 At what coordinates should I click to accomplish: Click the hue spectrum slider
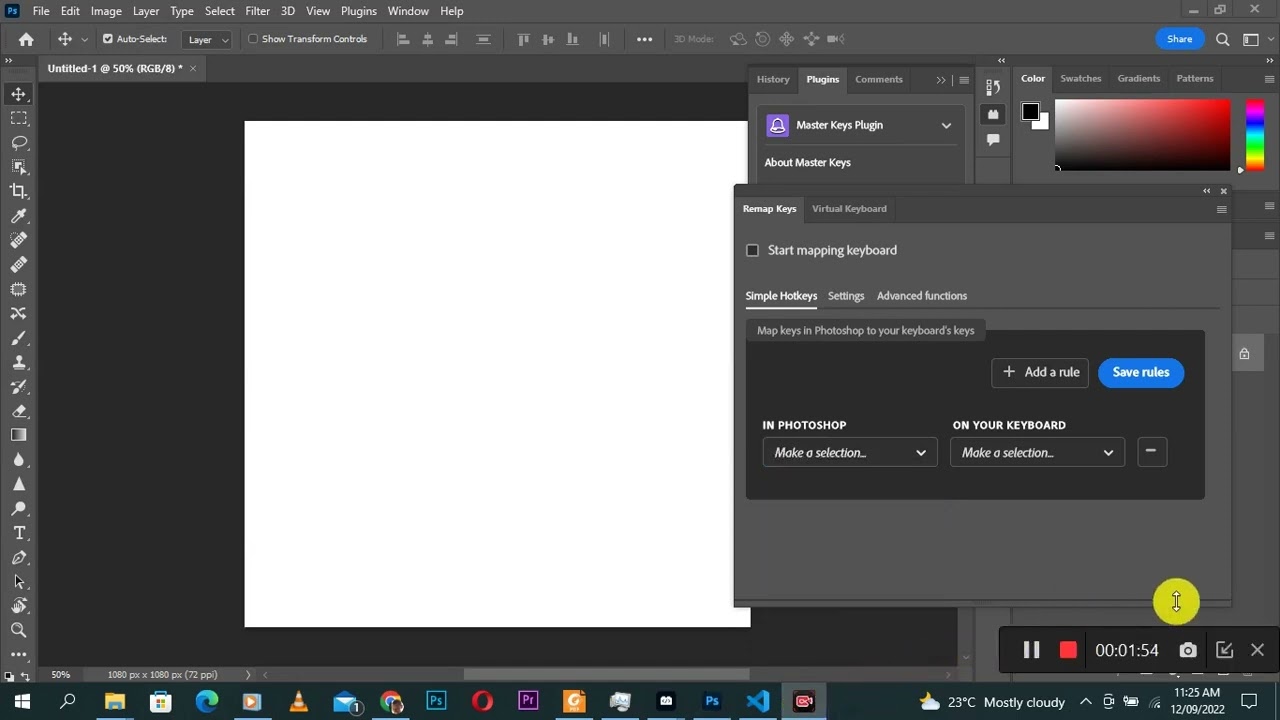pos(1254,134)
